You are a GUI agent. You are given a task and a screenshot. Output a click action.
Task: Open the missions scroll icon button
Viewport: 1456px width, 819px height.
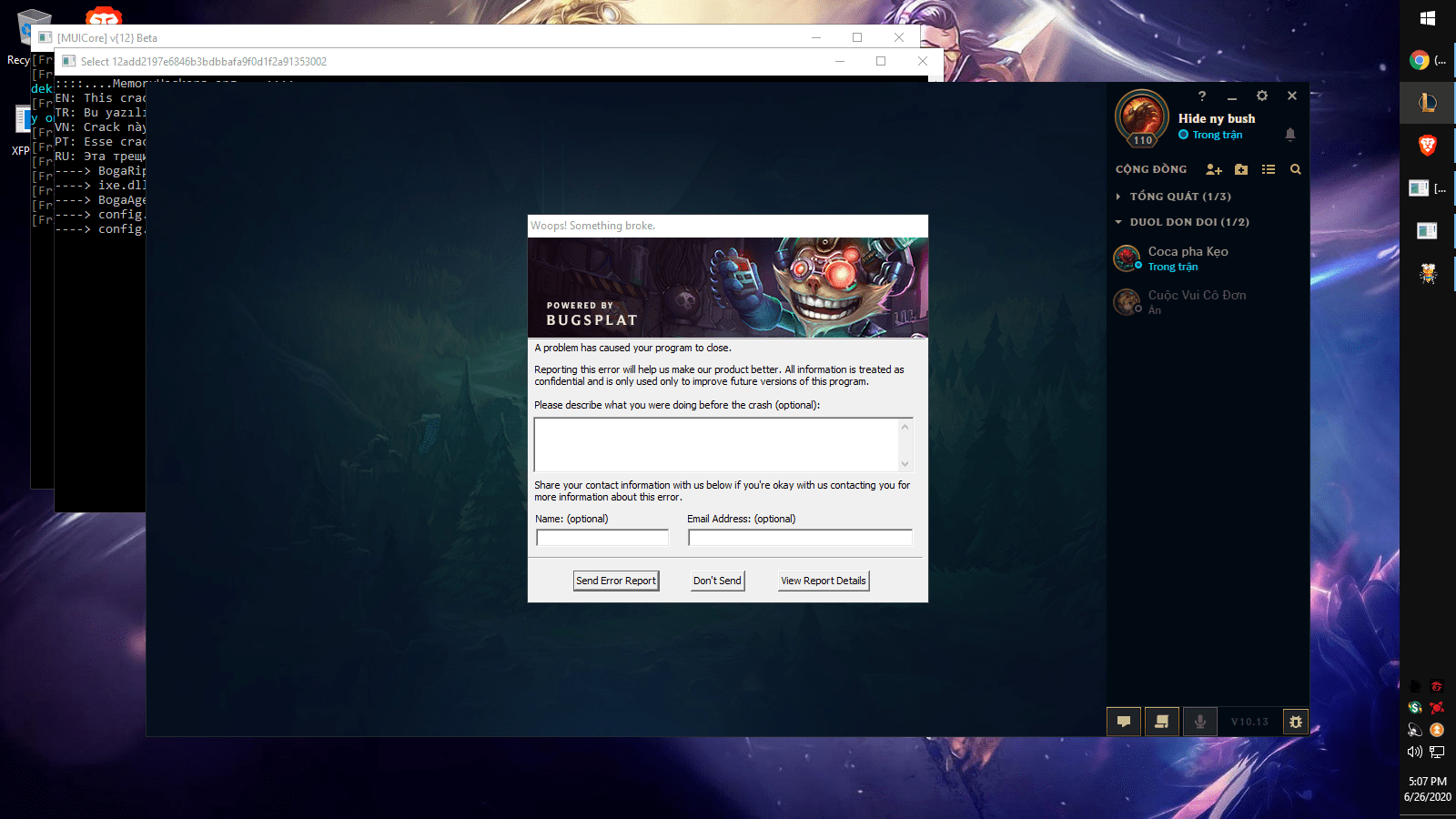point(1162,722)
